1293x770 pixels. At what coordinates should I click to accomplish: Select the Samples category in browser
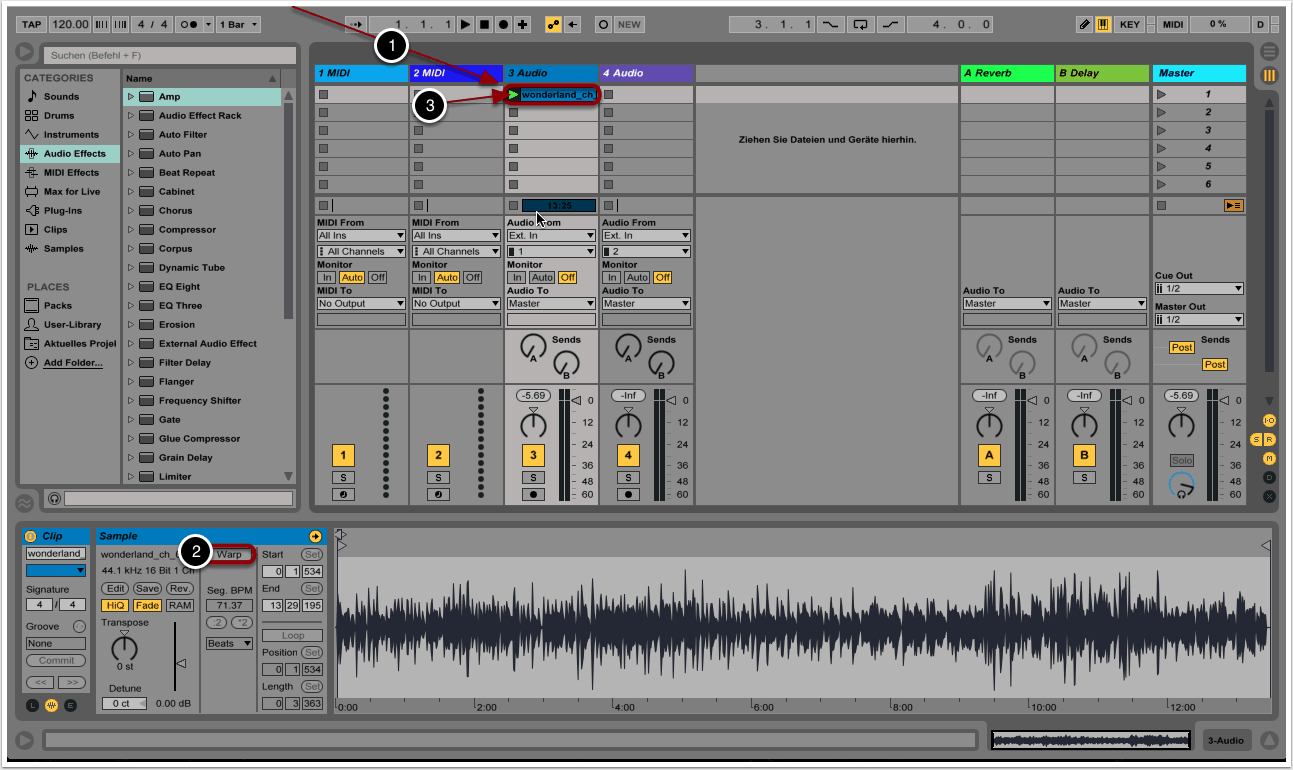[x=63, y=249]
